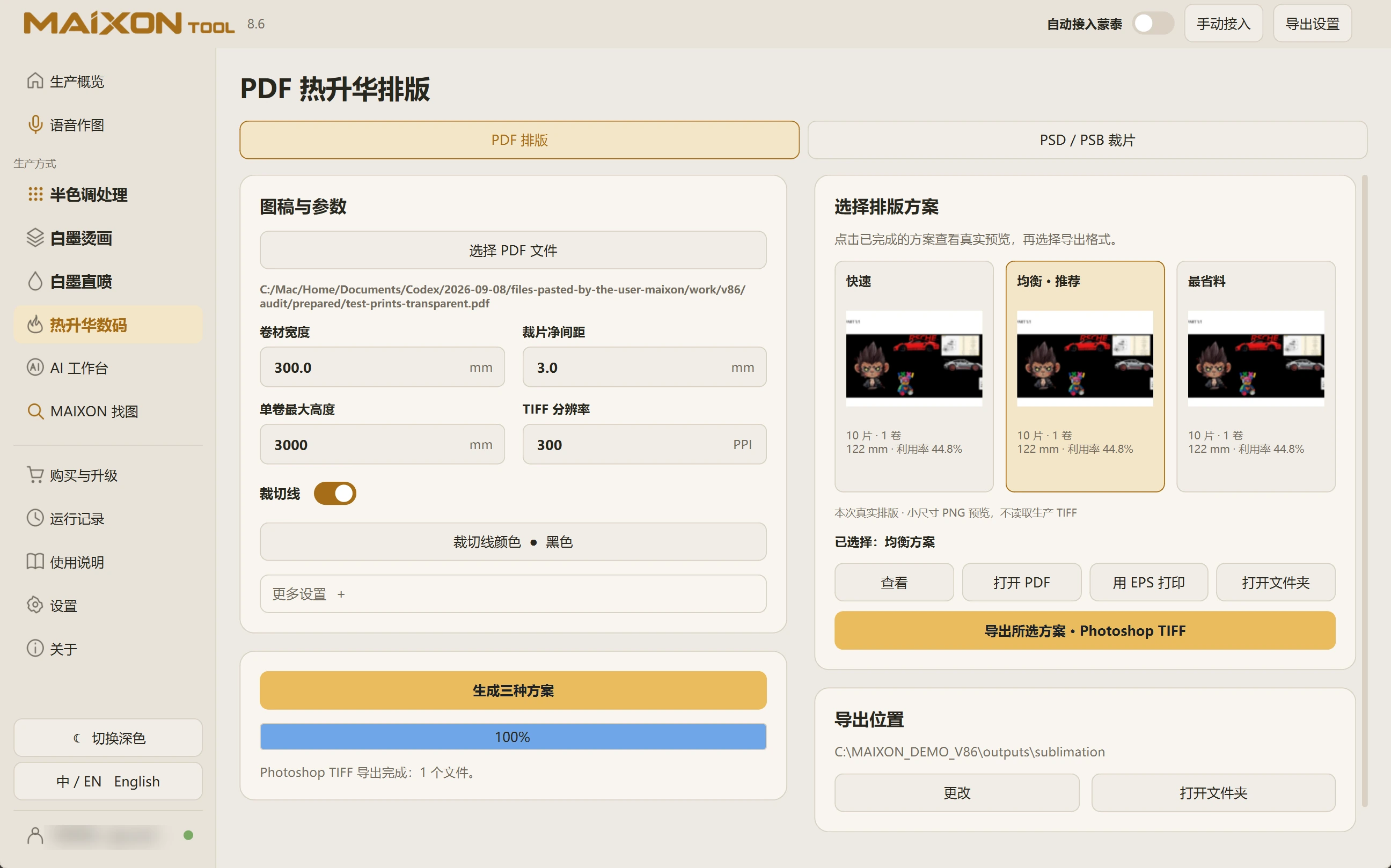The height and width of the screenshot is (868, 1391).
Task: Open the AI 工作台 icon
Action: [35, 367]
